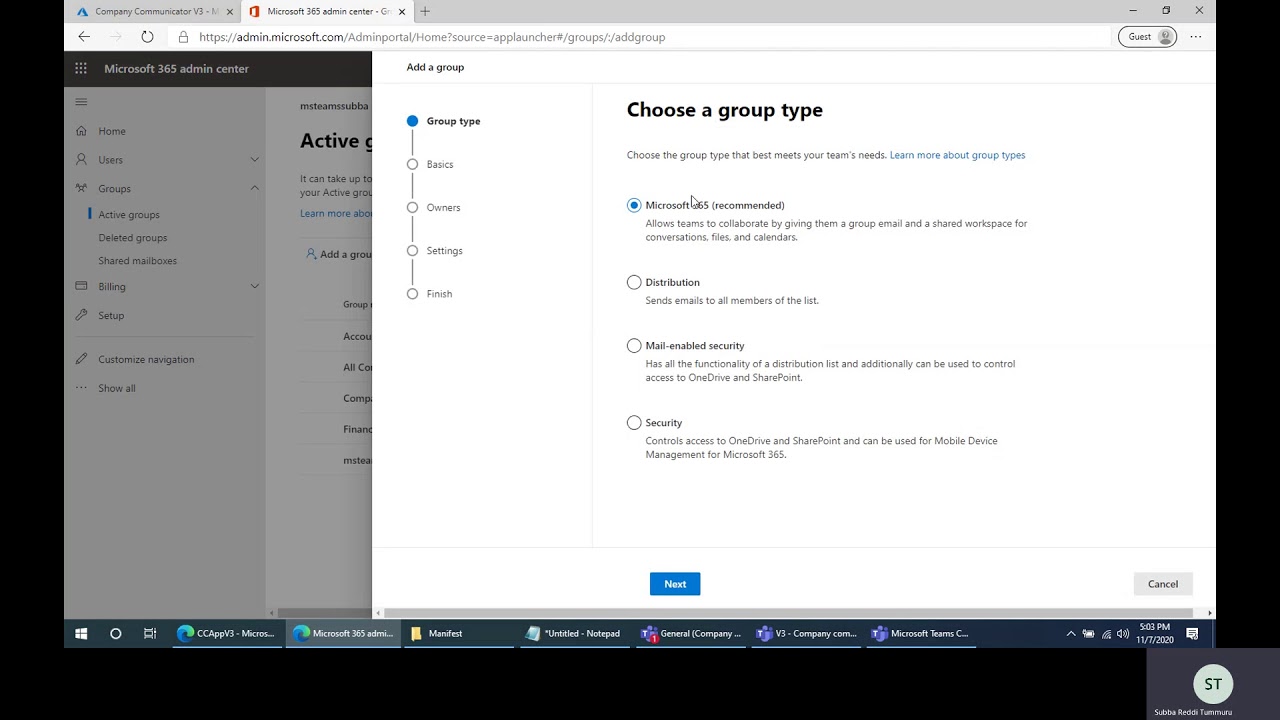Close the Company Communicator V3 tab
This screenshot has width=1280, height=720.
click(230, 11)
